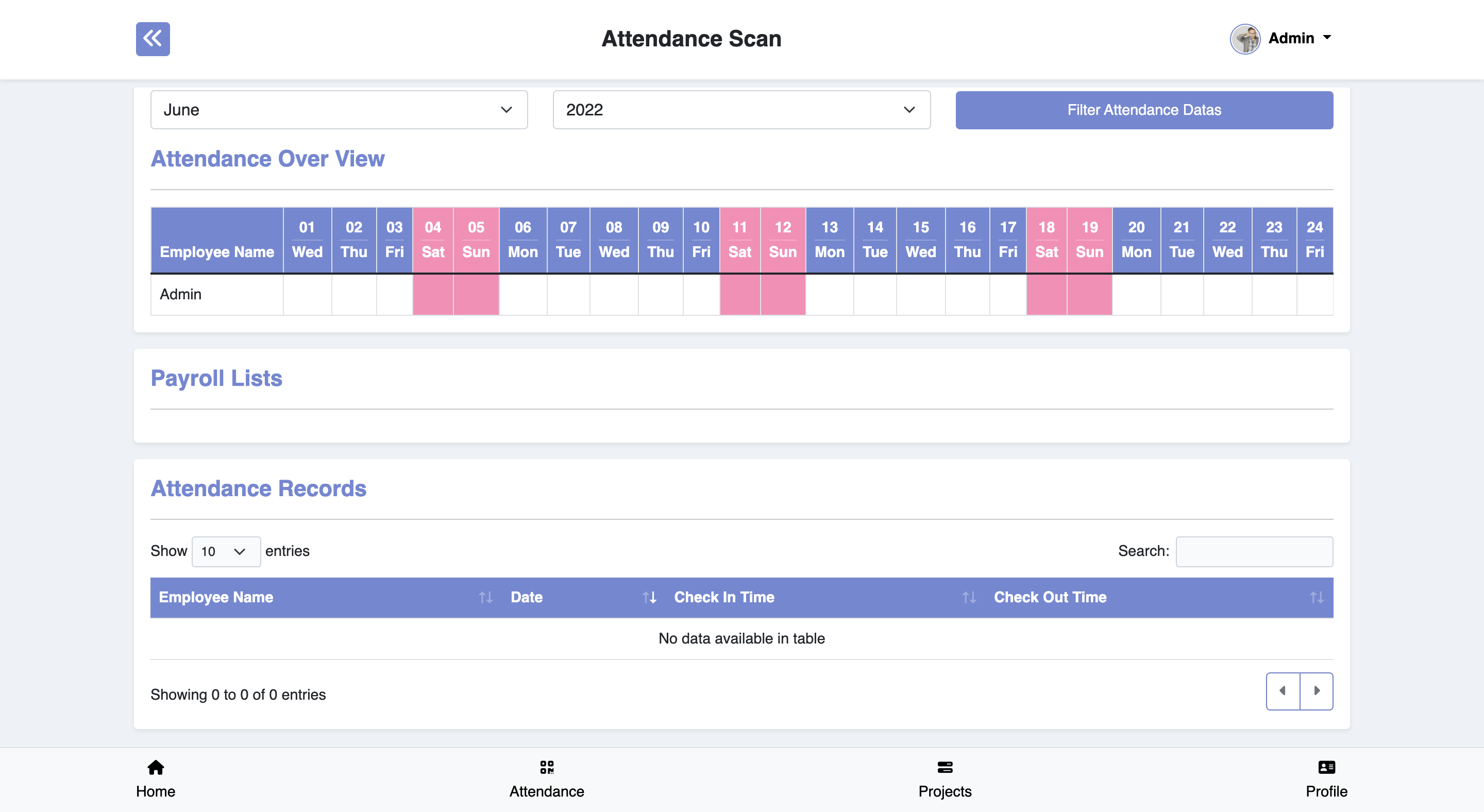Viewport: 1484px width, 812px height.
Task: Open the Attendance QR scan via bottom nav icon
Action: tap(547, 768)
